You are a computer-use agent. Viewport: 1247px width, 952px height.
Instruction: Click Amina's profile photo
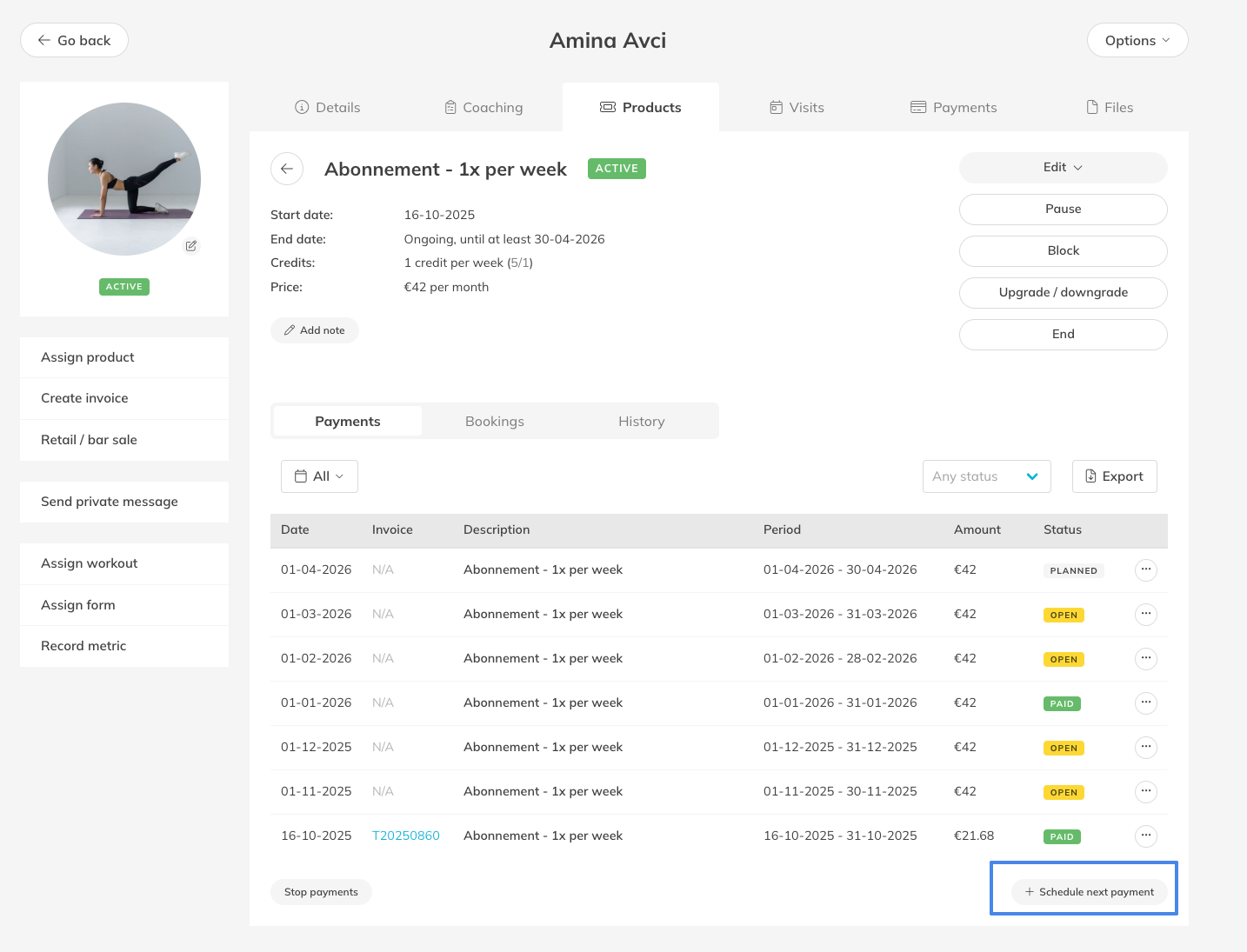[124, 179]
